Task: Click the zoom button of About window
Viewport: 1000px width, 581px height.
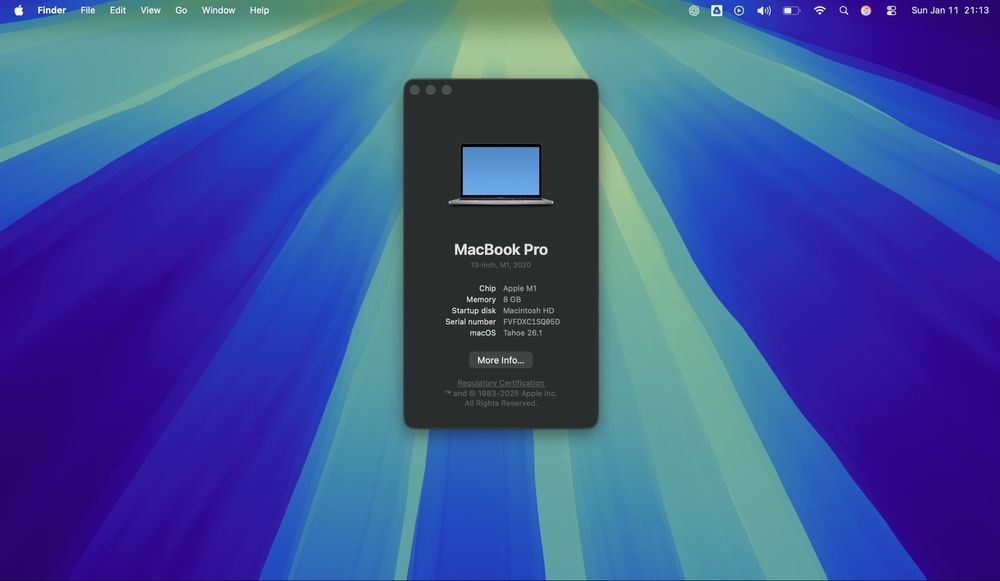Action: click(x=446, y=90)
